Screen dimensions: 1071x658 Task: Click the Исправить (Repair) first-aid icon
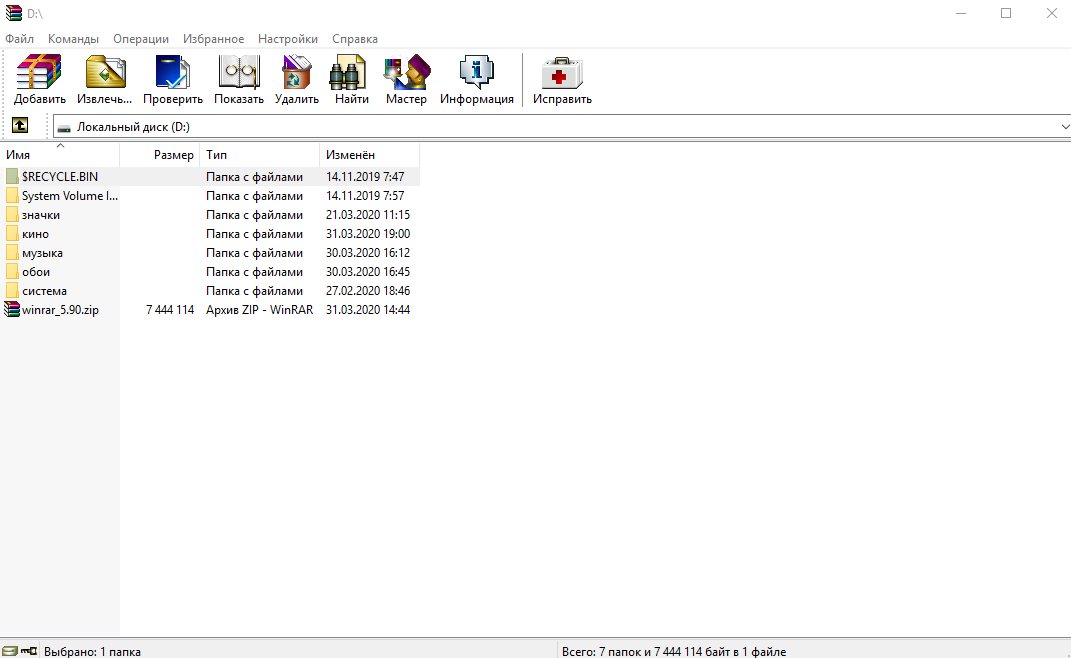pos(561,72)
